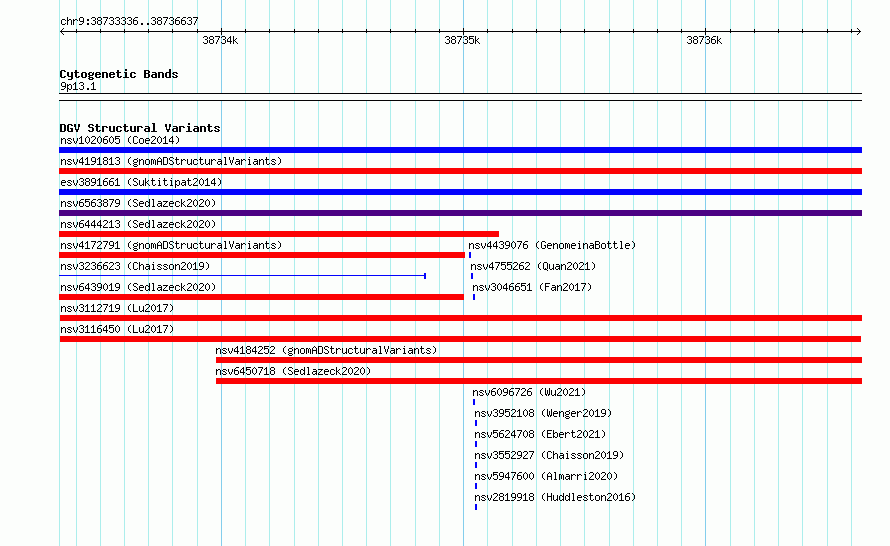Click the small blue marker under nsv3046651
Screen dimensions: 890x546
pyautogui.click(x=474, y=297)
